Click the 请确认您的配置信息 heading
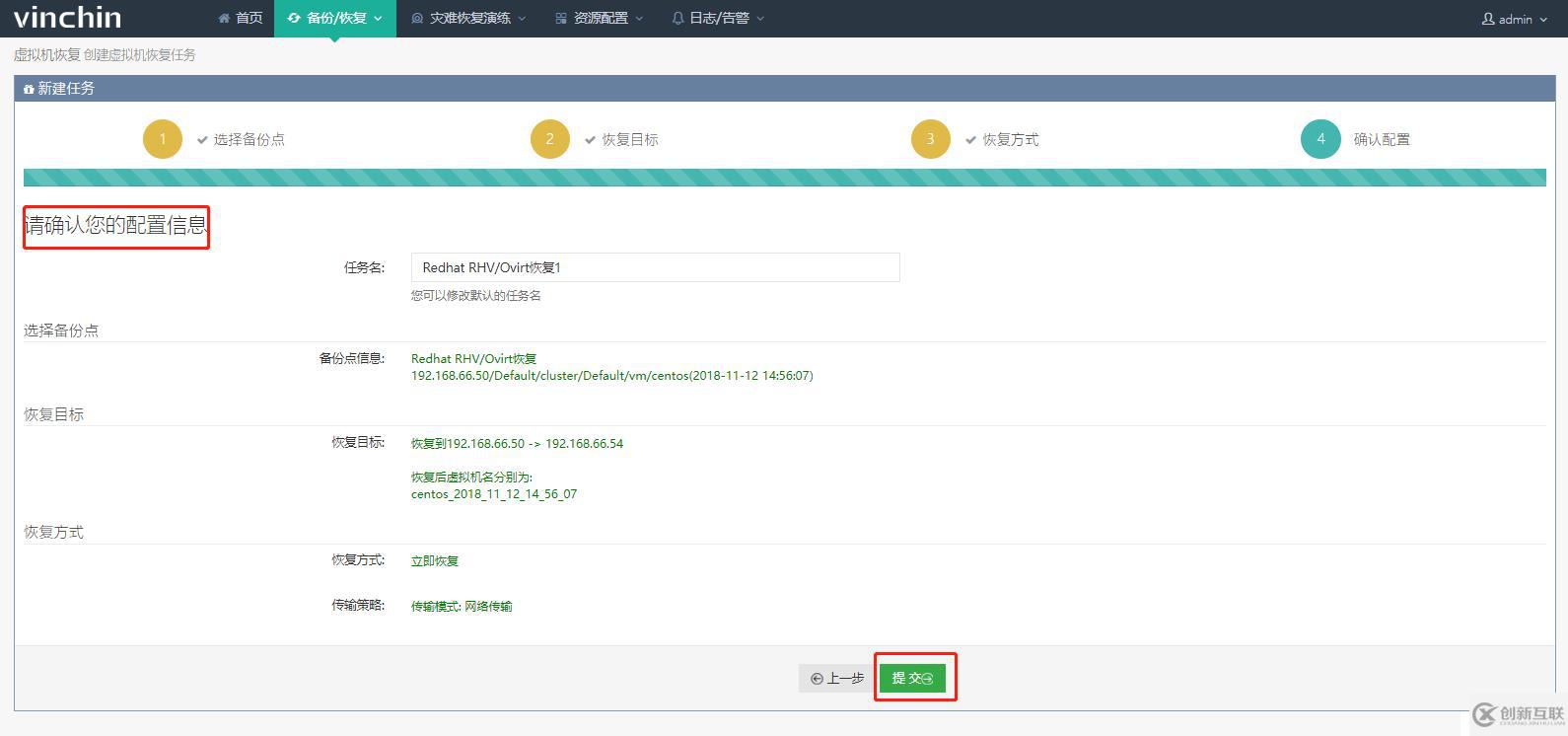The image size is (1568, 736). click(x=116, y=225)
